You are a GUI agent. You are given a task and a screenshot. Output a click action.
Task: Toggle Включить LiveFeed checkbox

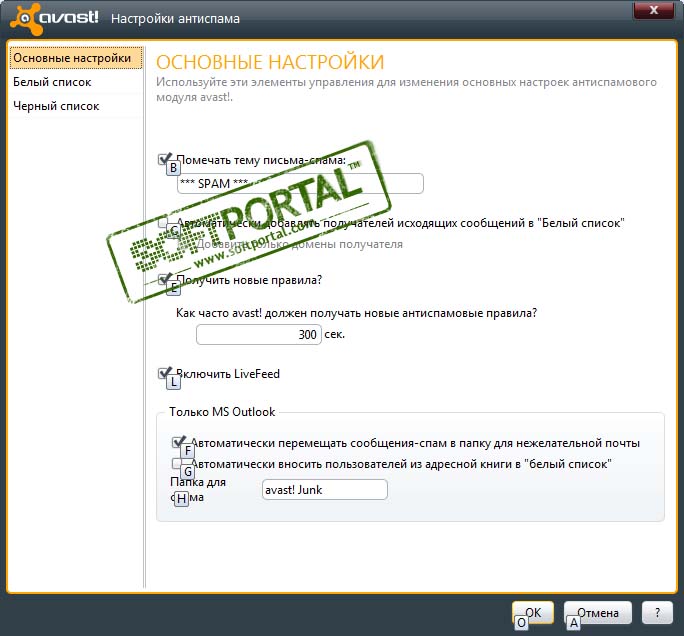pos(164,373)
